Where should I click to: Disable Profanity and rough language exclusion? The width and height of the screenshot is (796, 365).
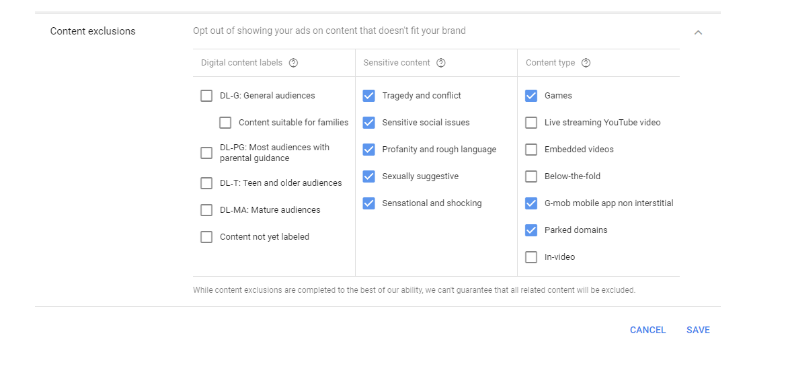point(369,149)
